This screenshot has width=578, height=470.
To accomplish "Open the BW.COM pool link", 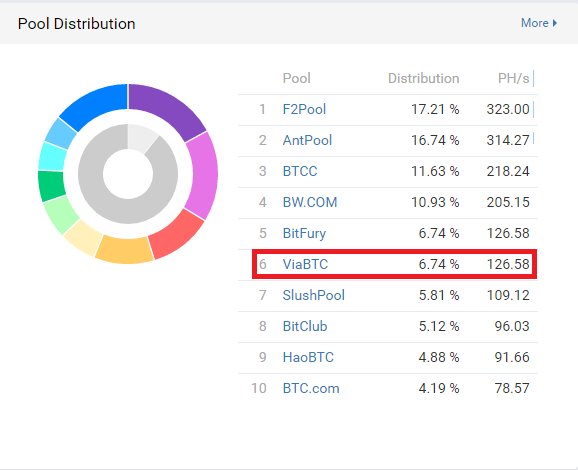I will pyautogui.click(x=310, y=202).
